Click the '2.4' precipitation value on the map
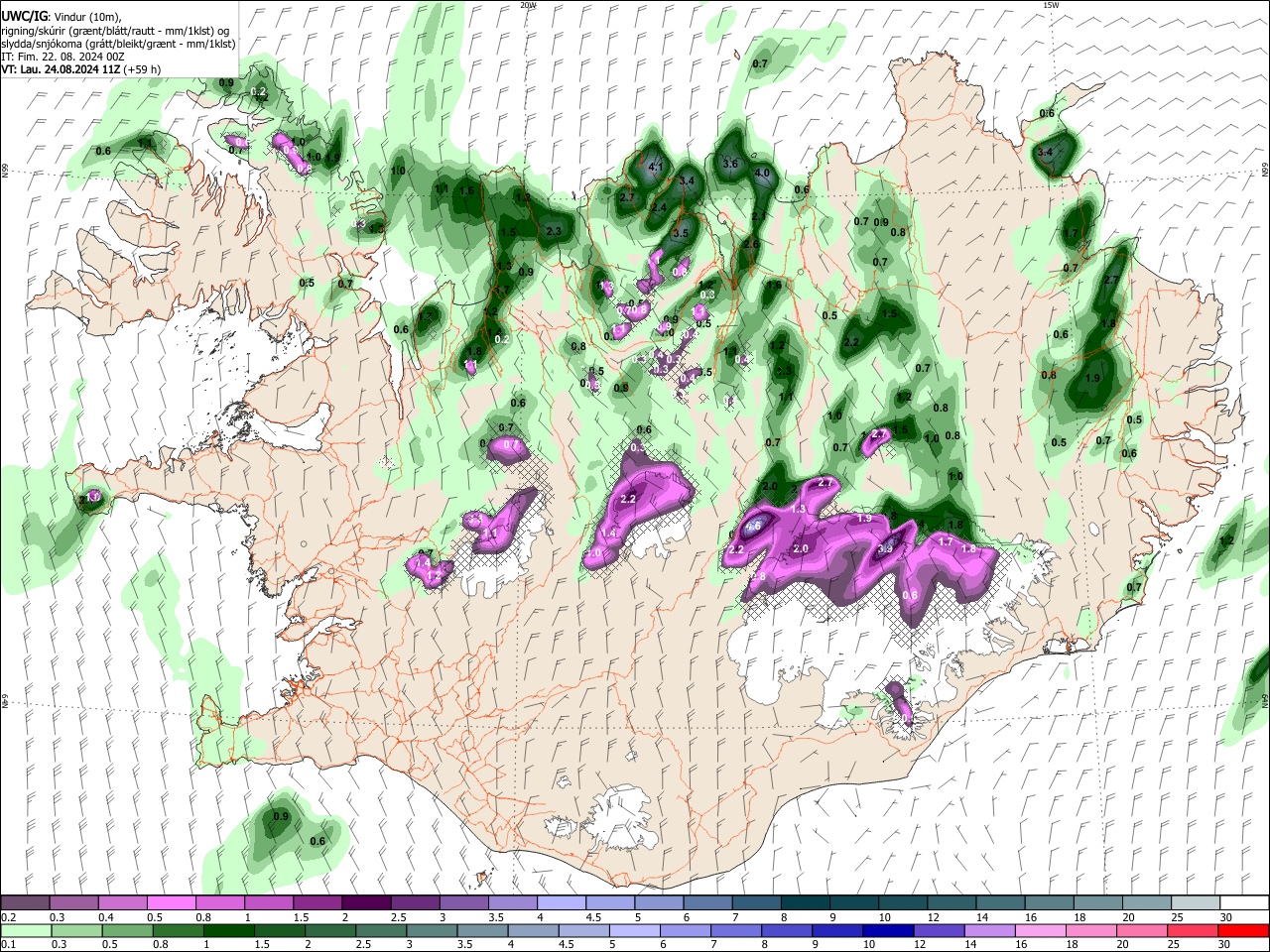The image size is (1270, 952). tap(659, 207)
